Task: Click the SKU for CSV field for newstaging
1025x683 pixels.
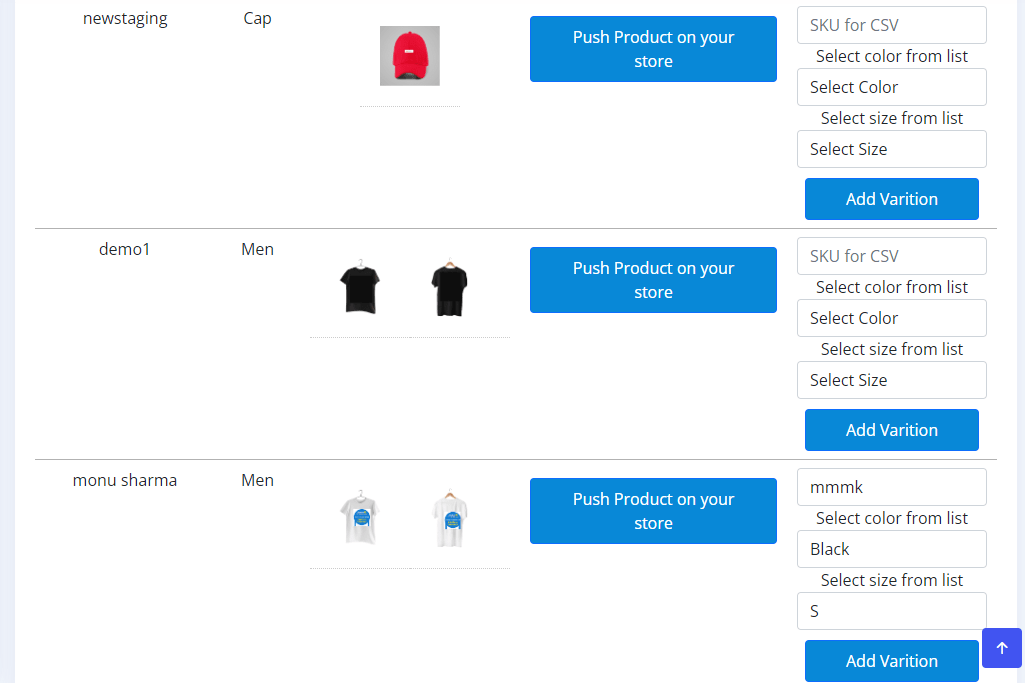Action: coord(891,24)
